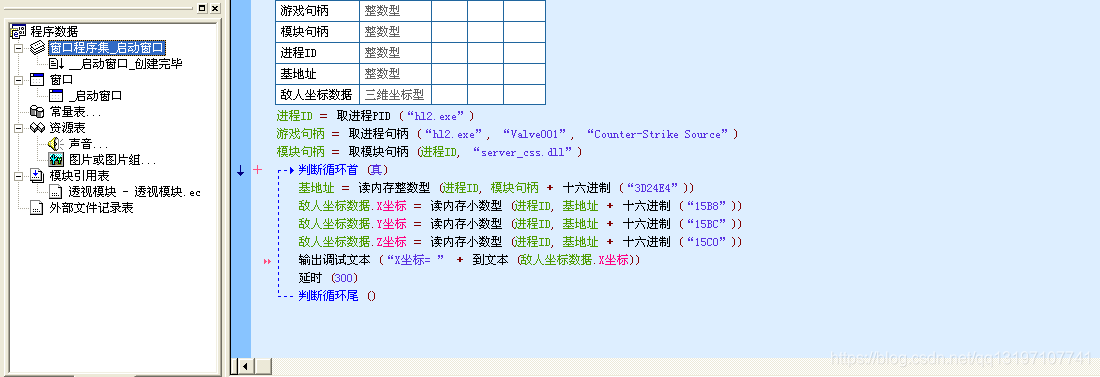This screenshot has width=1100, height=377.
Task: Close the program data side panel
Action: click(x=215, y=8)
